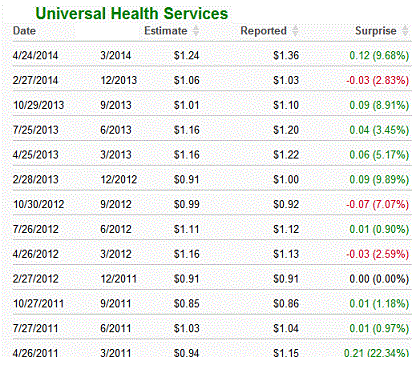
Task: Click the $0.85 estimate for 9/2011
Action: [x=187, y=304]
